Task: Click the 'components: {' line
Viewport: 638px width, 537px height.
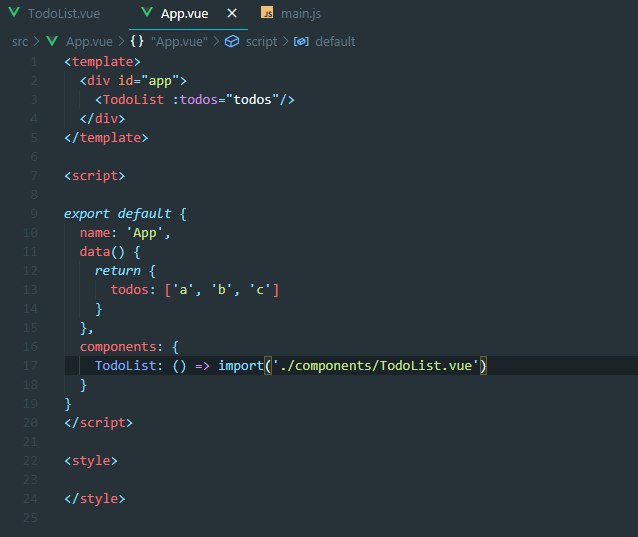Action: click(x=129, y=347)
